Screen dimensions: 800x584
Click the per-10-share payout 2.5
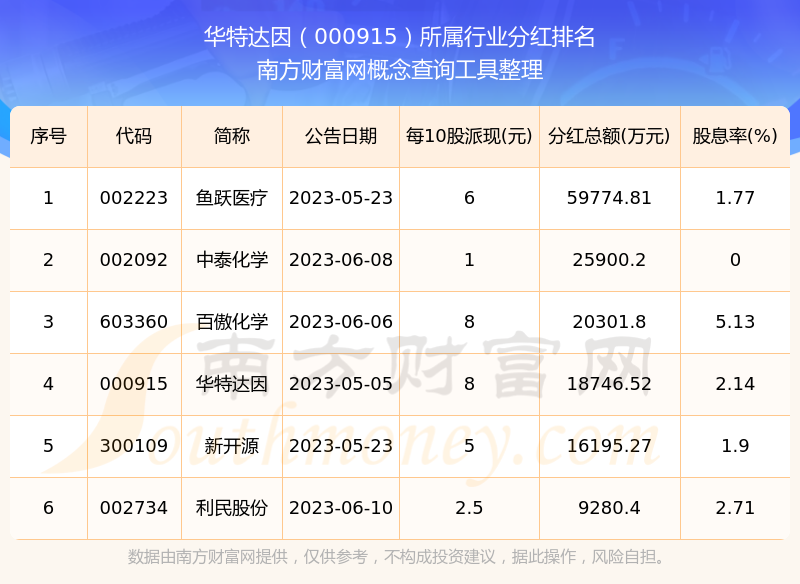[469, 508]
